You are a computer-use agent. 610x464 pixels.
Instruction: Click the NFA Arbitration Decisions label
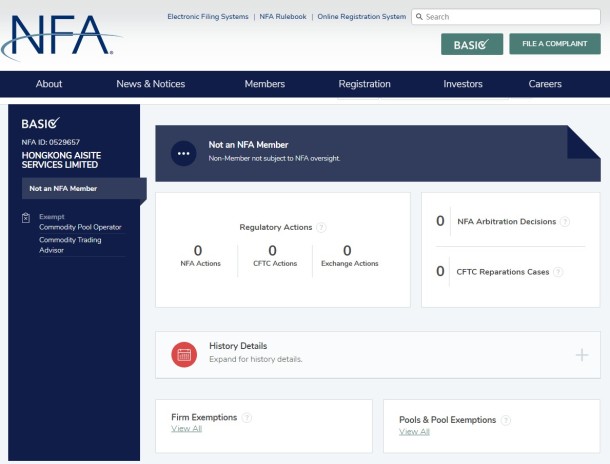(507, 222)
